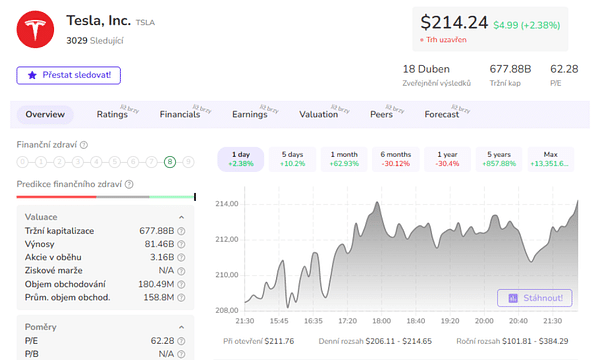Click the star icon in Přestat sledovat button
The width and height of the screenshot is (600, 360).
pos(33,75)
